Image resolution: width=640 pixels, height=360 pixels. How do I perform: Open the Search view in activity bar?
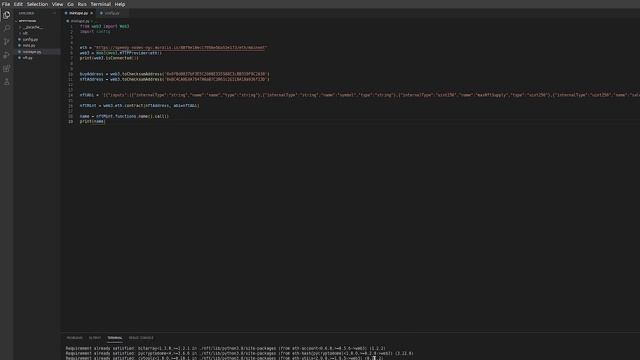(7, 28)
